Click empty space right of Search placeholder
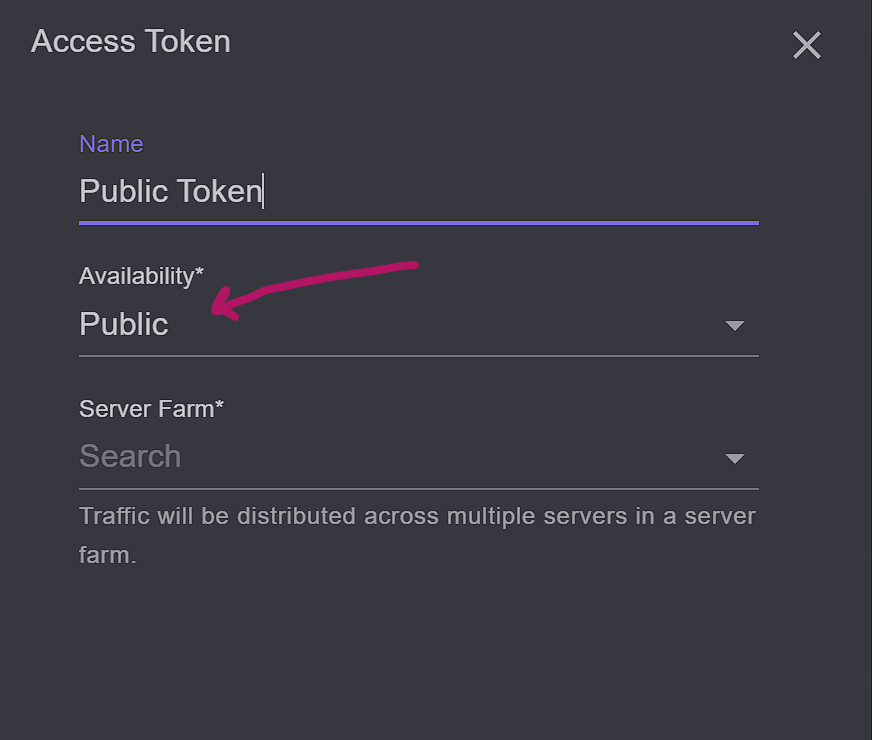 450,457
